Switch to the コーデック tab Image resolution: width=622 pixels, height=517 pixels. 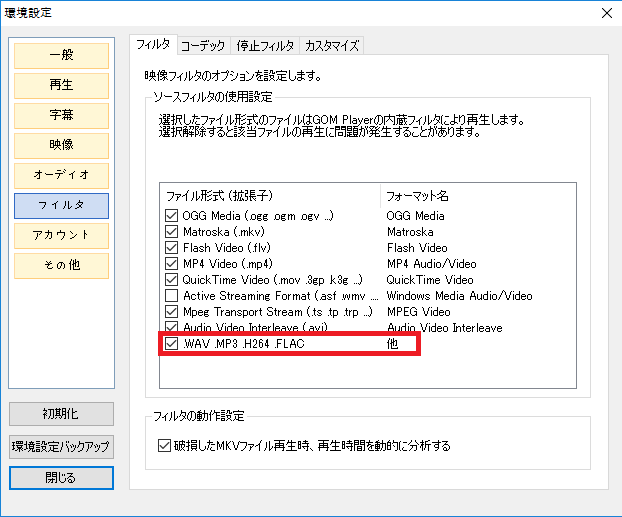203,45
